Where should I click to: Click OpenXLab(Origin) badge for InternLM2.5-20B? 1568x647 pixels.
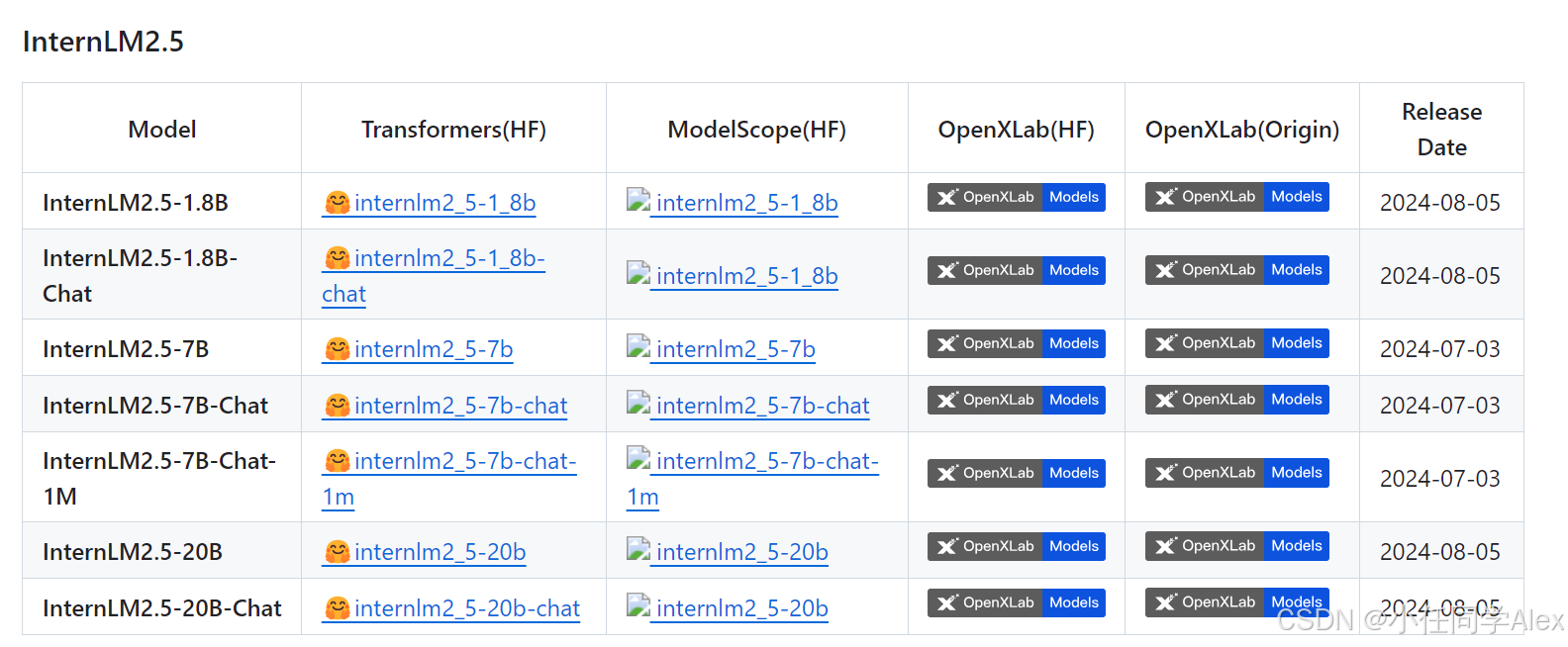point(1237,546)
